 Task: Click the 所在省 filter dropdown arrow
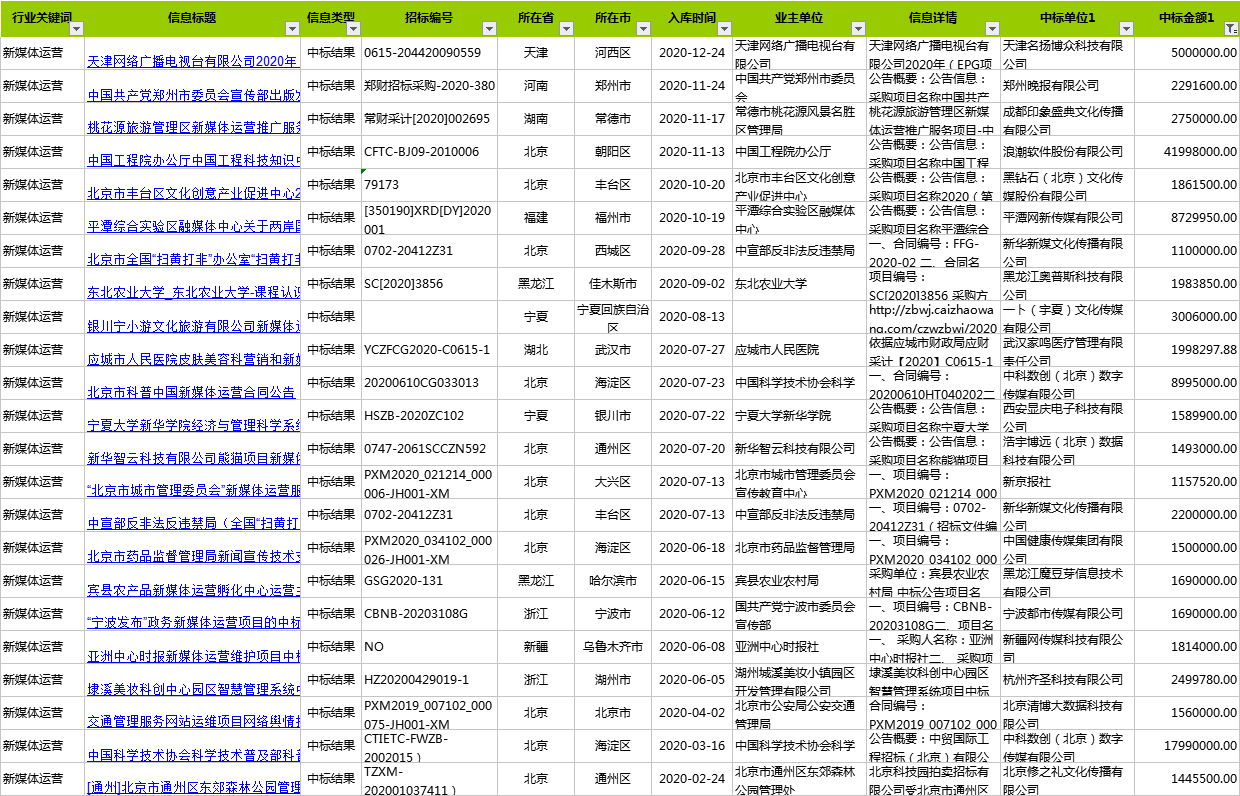(567, 29)
